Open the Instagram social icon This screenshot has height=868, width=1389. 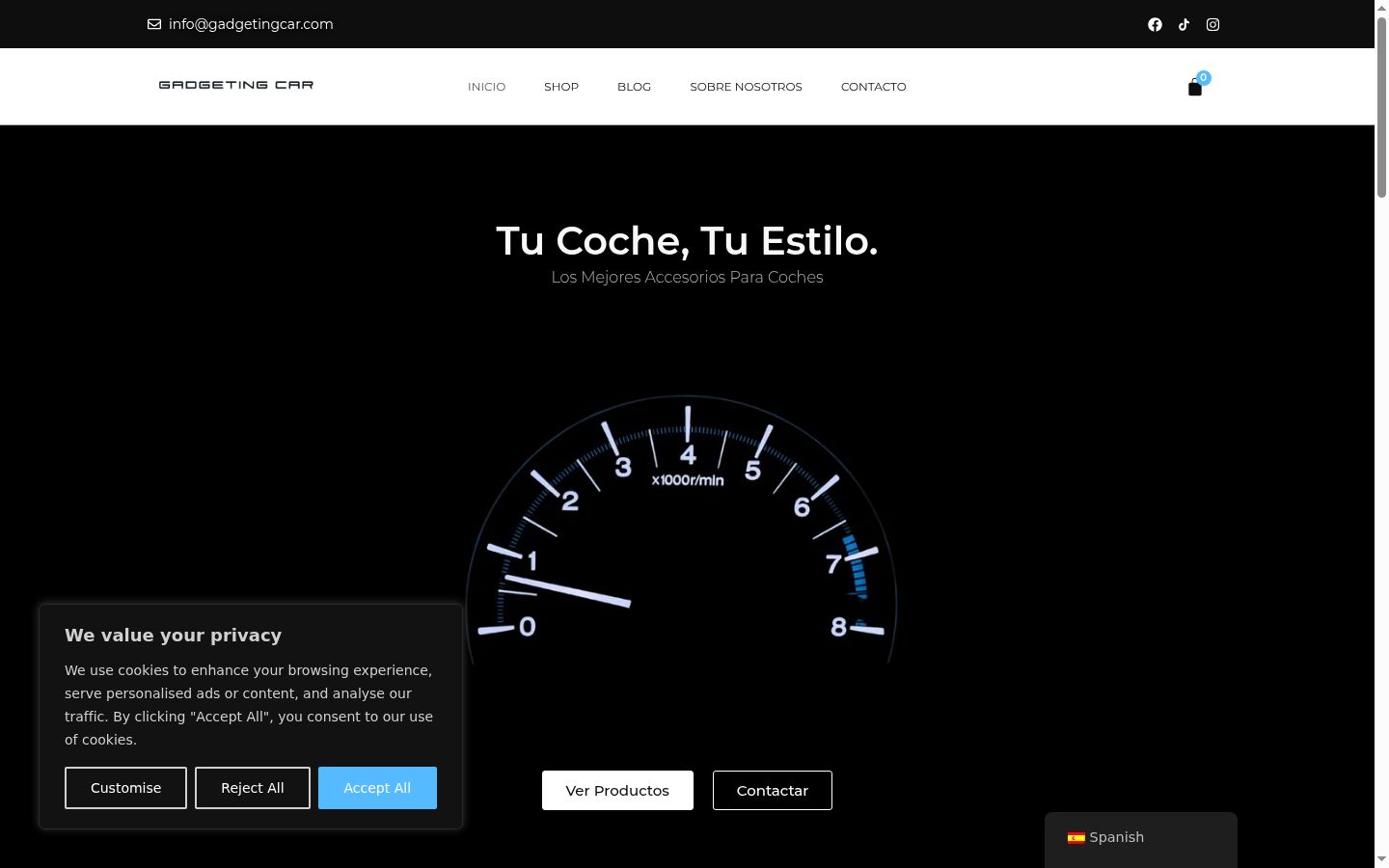[1212, 24]
